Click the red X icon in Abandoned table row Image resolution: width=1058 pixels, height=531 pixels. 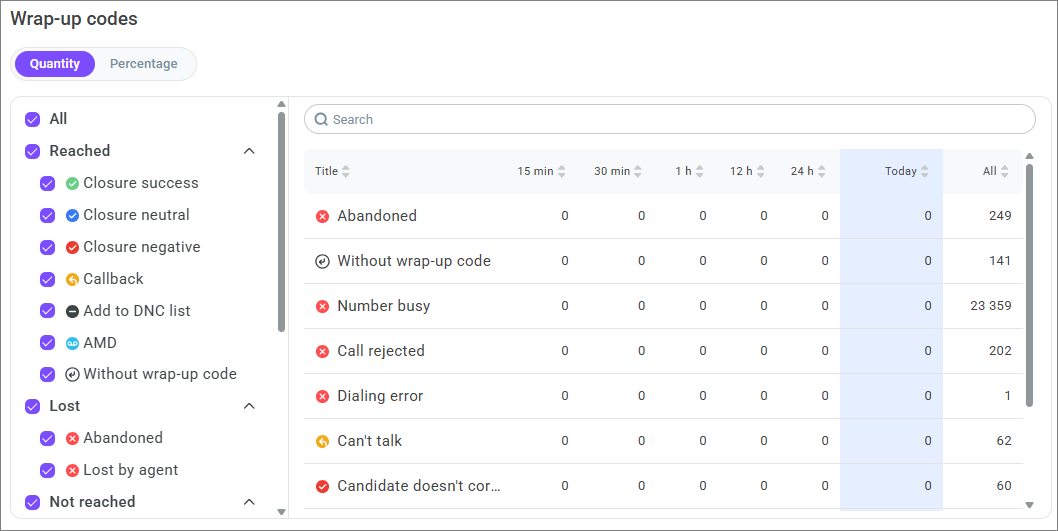coord(323,216)
